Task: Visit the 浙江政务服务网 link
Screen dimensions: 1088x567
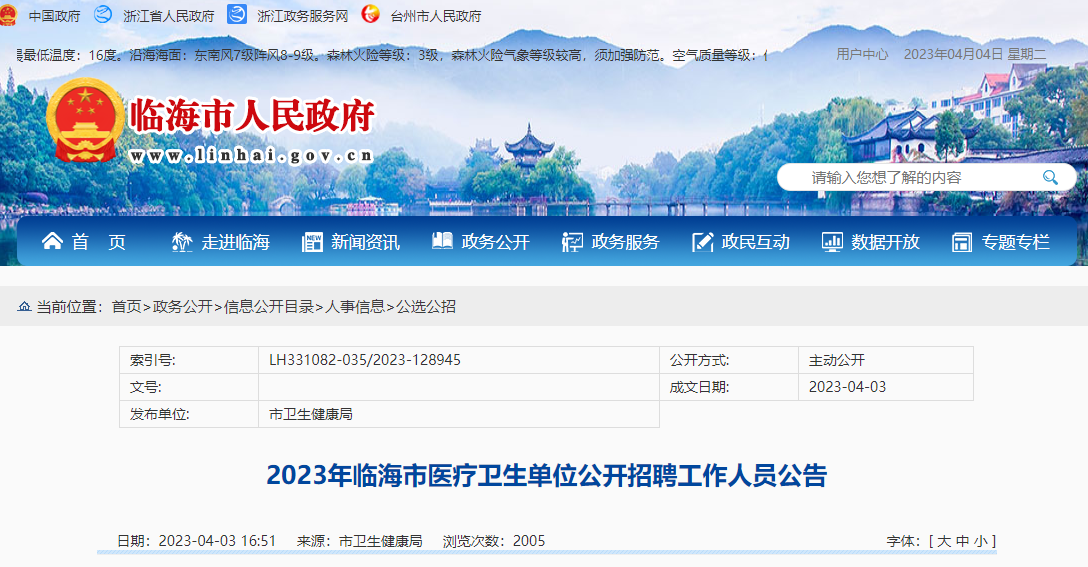Action: 303,16
